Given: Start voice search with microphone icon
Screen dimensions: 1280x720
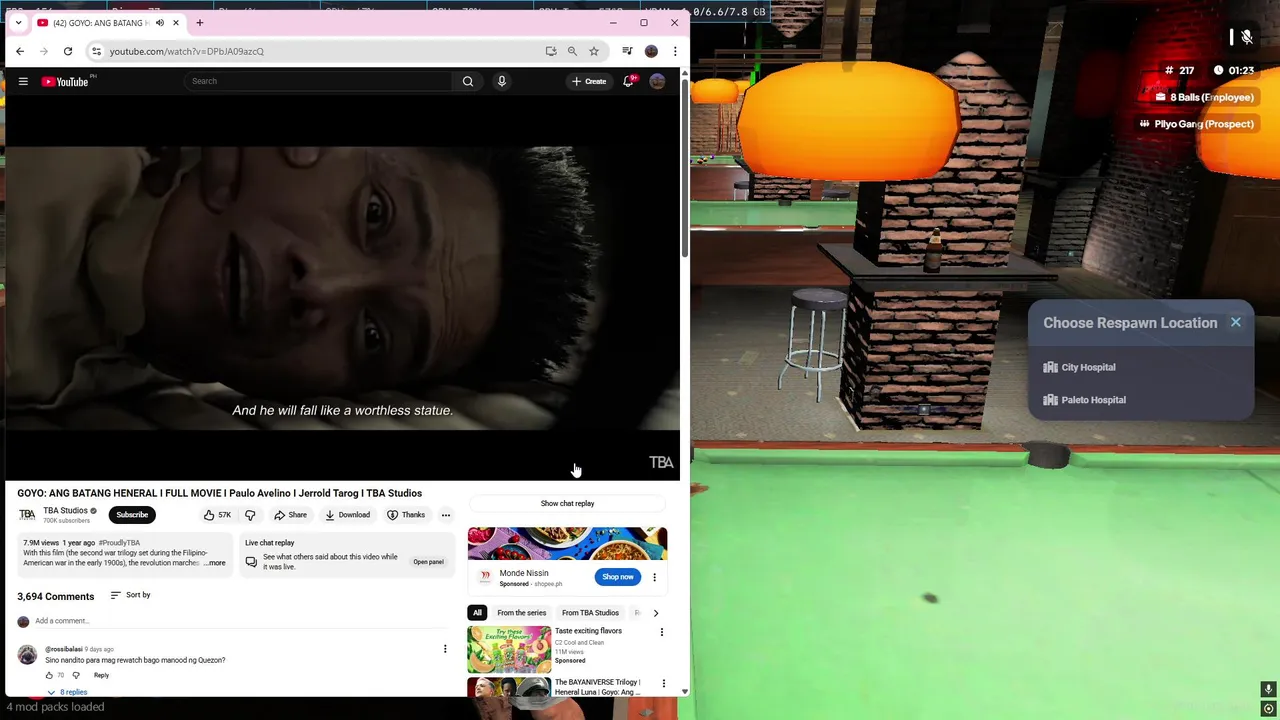Looking at the screenshot, I should coord(502,81).
